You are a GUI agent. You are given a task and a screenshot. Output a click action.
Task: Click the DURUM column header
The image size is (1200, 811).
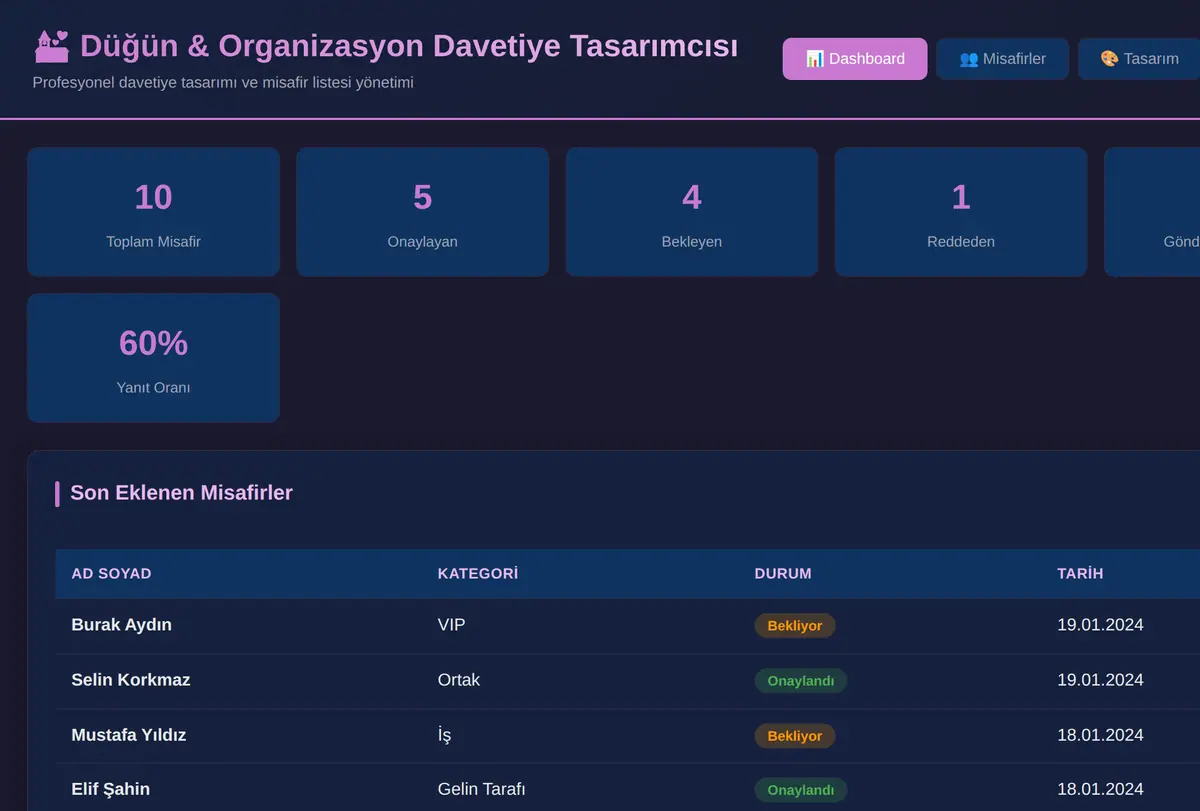tap(783, 574)
